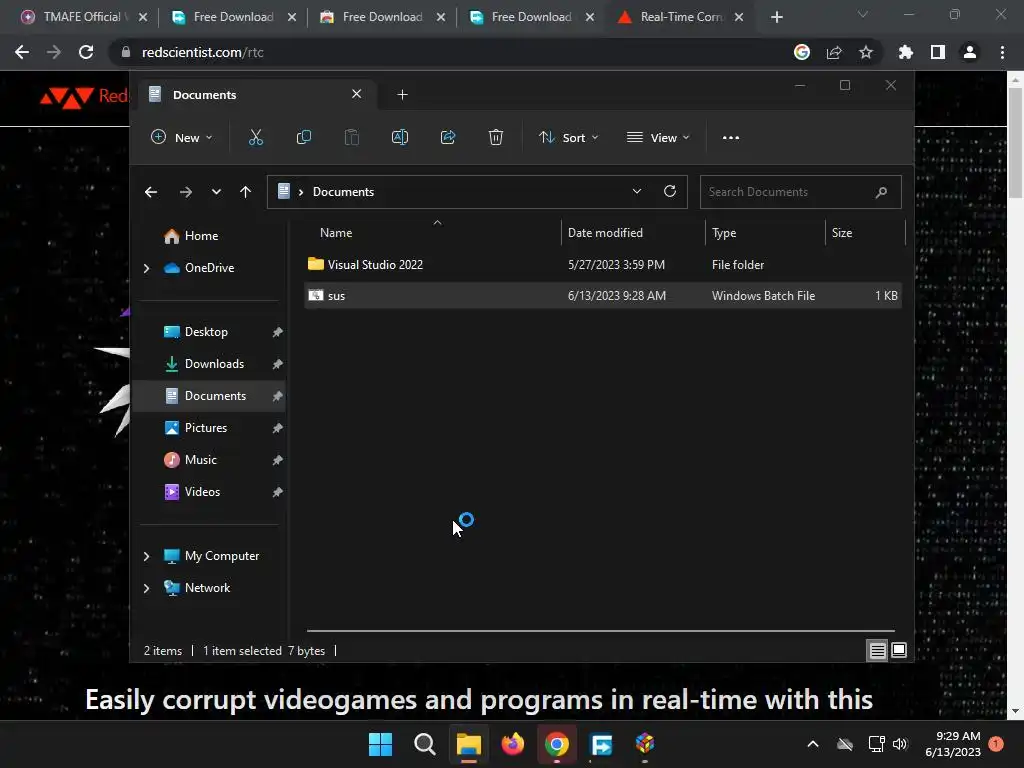Image resolution: width=1024 pixels, height=768 pixels.
Task: Click the Chrome address bar URL
Action: pos(202,52)
